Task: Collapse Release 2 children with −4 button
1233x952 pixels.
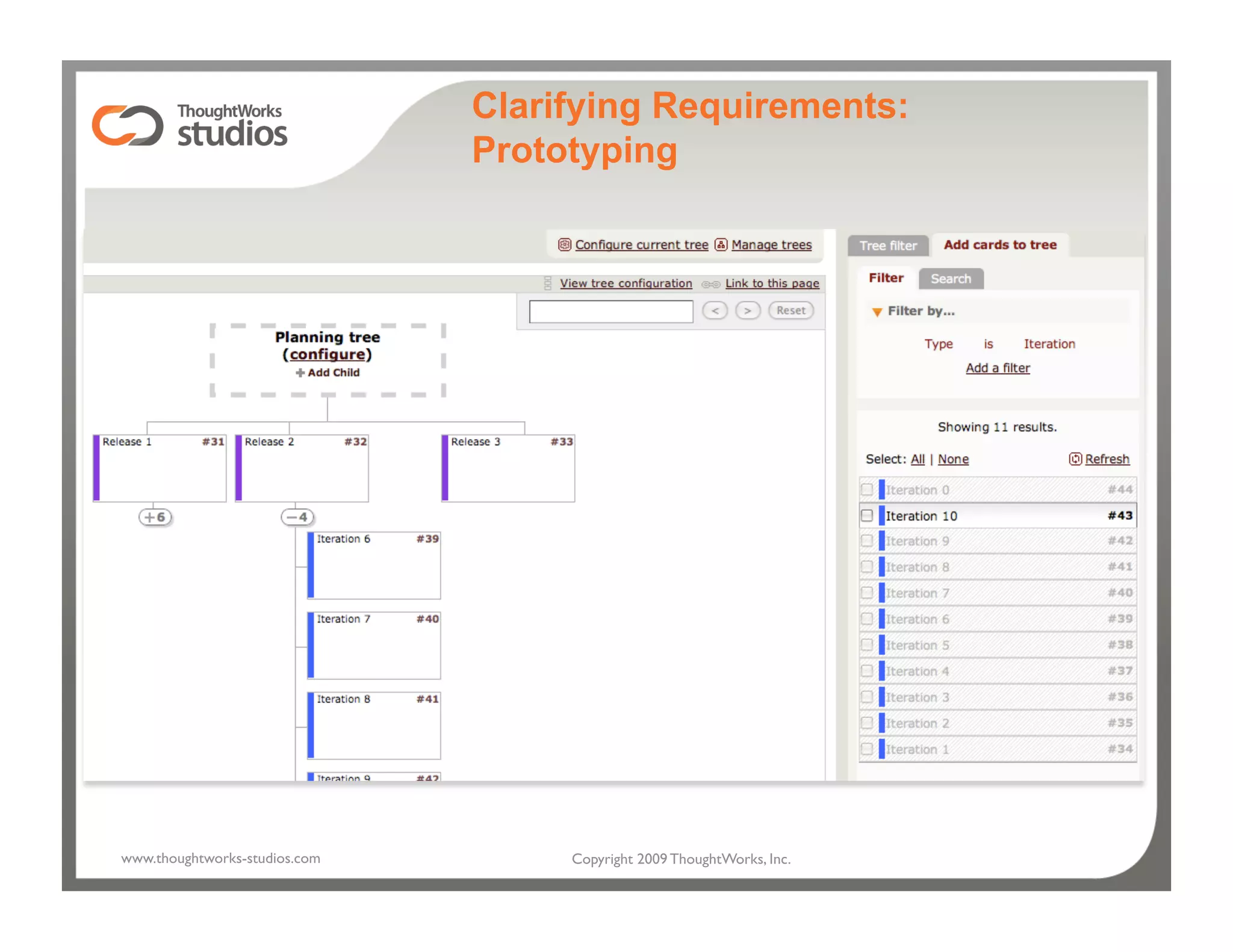Action: pyautogui.click(x=297, y=517)
